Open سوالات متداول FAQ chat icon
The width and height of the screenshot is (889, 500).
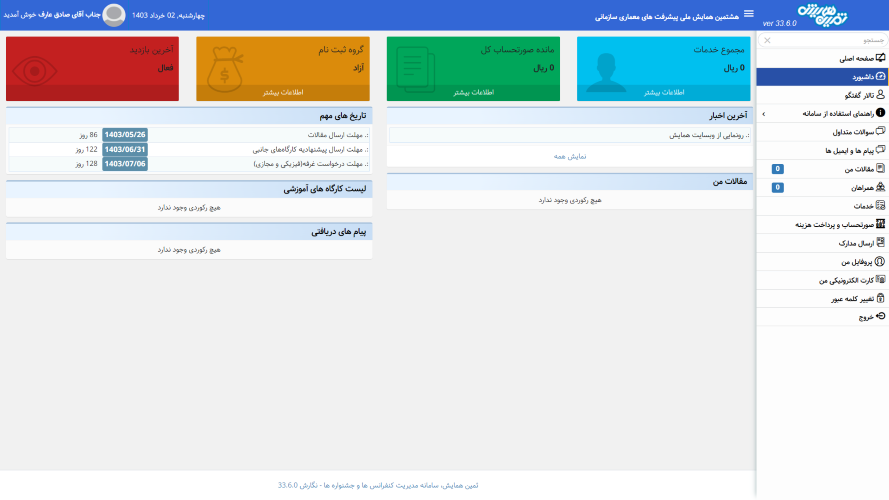pyautogui.click(x=880, y=131)
